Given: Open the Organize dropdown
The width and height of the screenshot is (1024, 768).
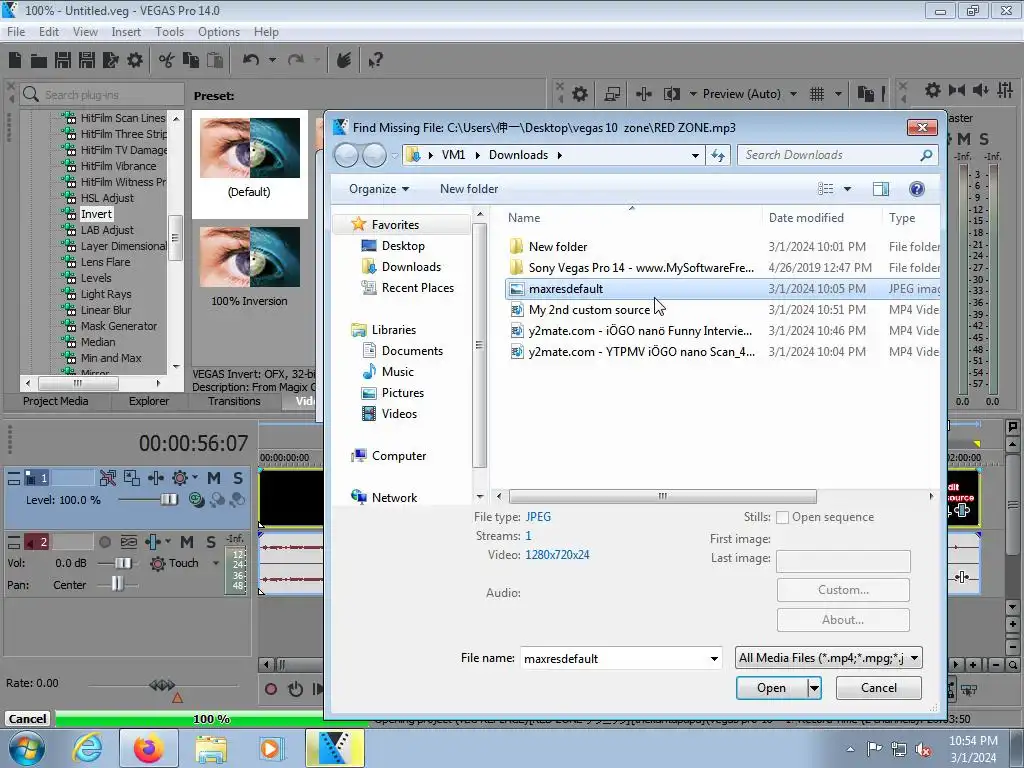Looking at the screenshot, I should pos(379,189).
